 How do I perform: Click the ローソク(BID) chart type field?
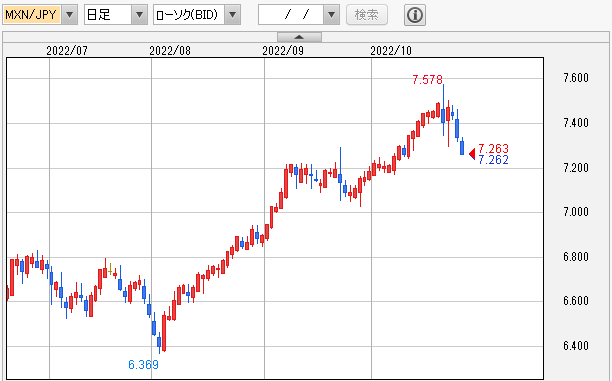[189, 15]
